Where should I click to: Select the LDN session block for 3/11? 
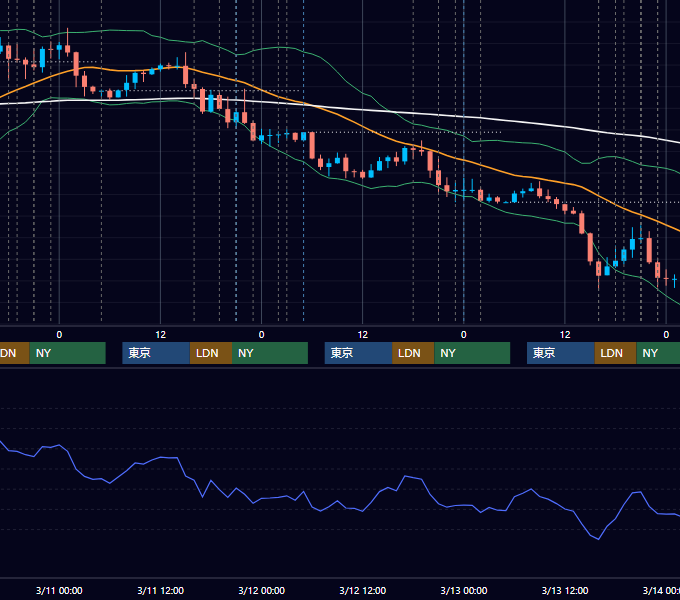(211, 353)
